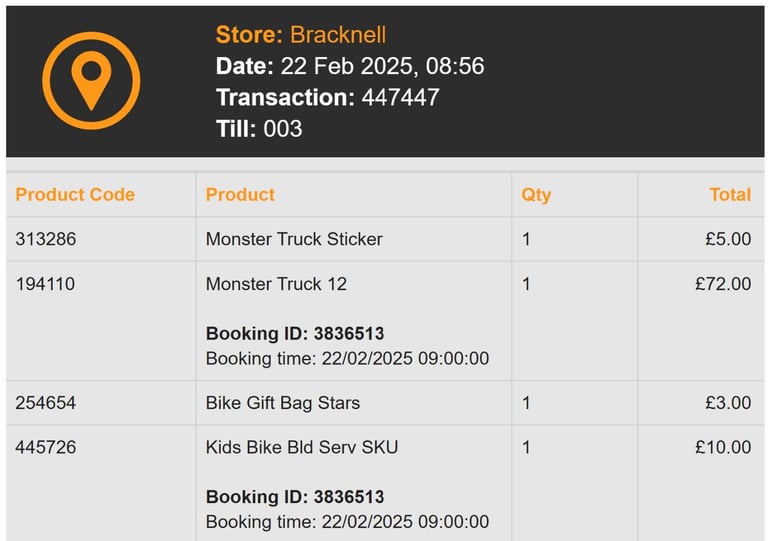Screen dimensions: 768x541
Task: Click the orange location pin icon
Action: [x=91, y=81]
